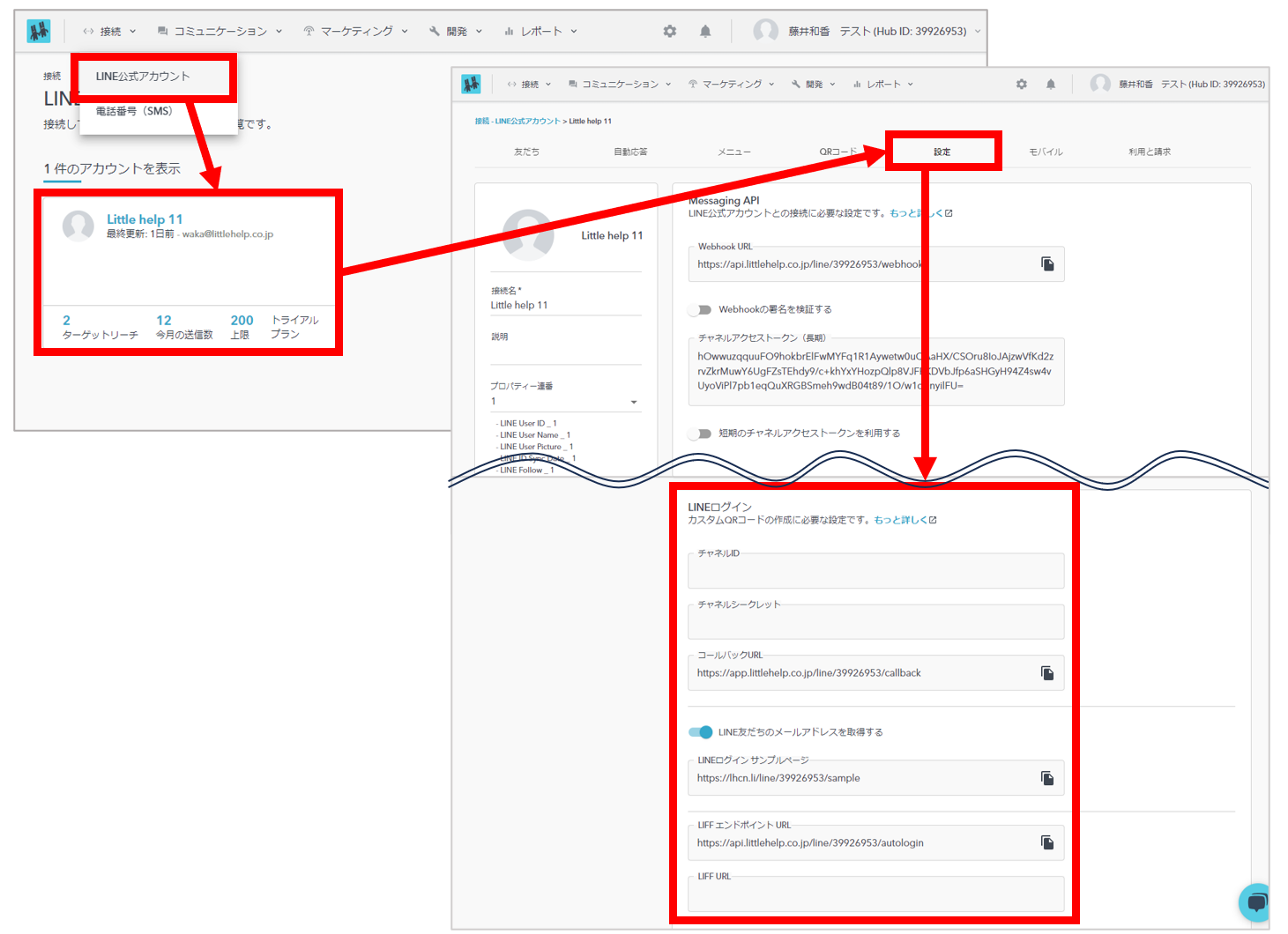Screen dimensions: 1288x934
Task: Copy the callback URL with copy icon
Action: 1047,673
